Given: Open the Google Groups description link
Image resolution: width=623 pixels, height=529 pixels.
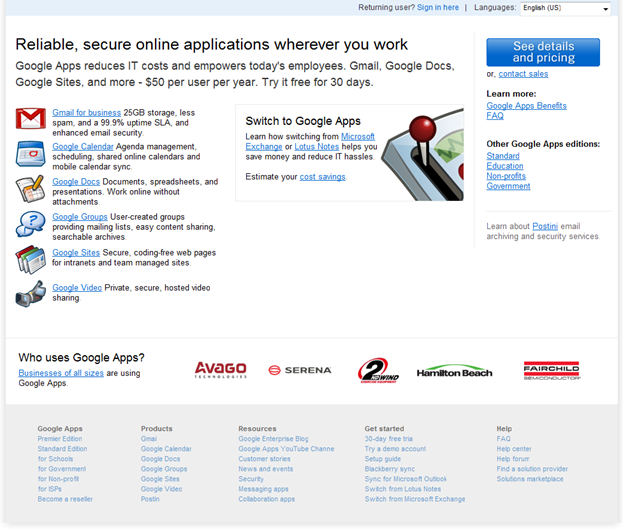Looking at the screenshot, I should [x=80, y=217].
